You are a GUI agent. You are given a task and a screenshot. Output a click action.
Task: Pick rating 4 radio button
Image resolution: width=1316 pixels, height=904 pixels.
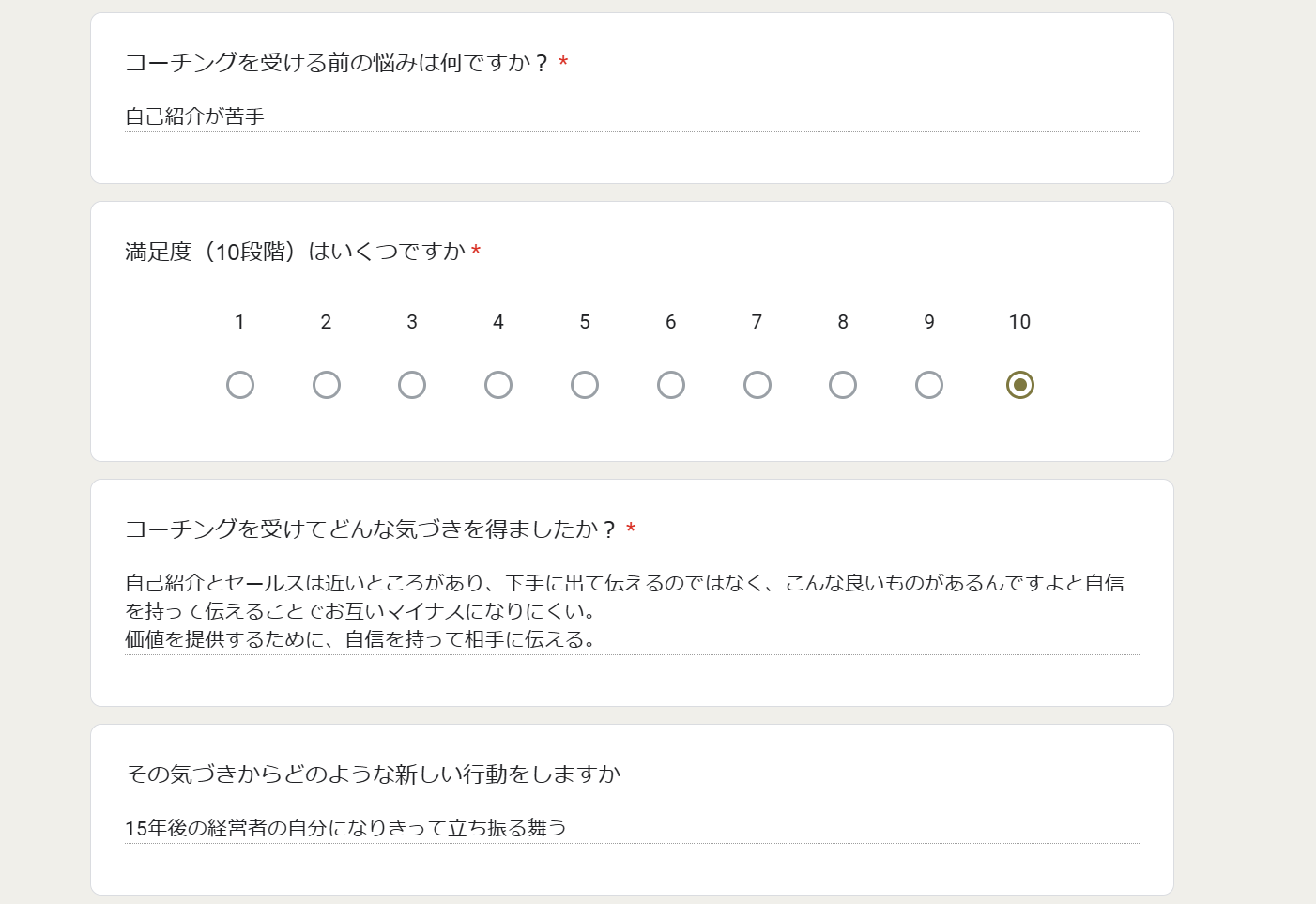[x=498, y=385]
